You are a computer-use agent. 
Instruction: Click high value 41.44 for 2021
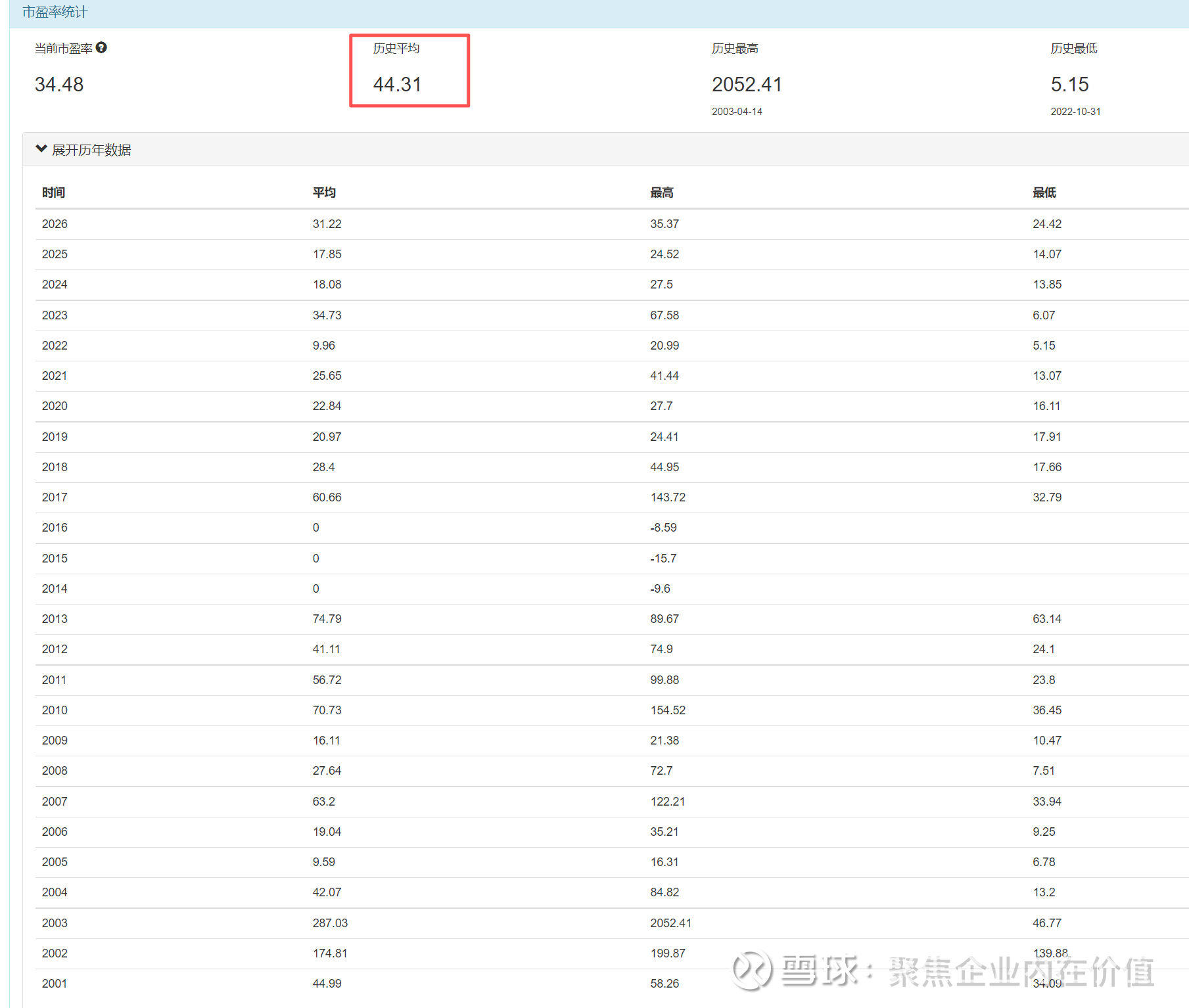[x=664, y=376]
